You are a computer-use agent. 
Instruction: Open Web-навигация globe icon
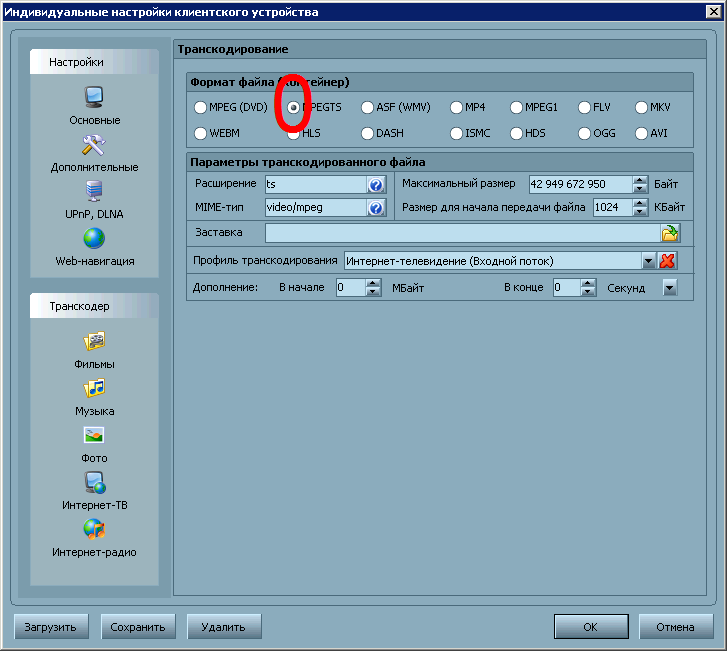pos(95,239)
